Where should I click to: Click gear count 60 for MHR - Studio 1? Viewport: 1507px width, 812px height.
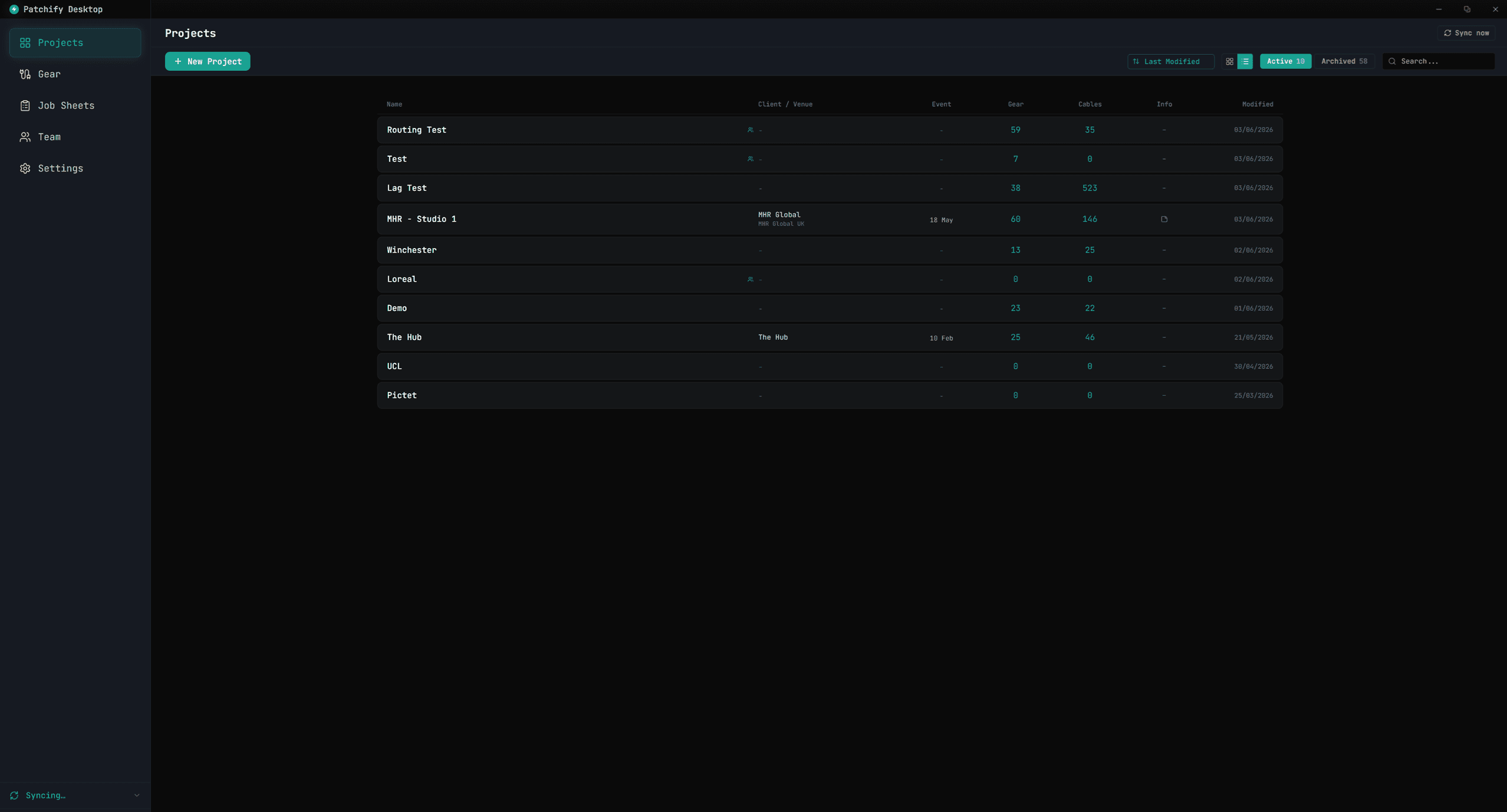pos(1015,219)
